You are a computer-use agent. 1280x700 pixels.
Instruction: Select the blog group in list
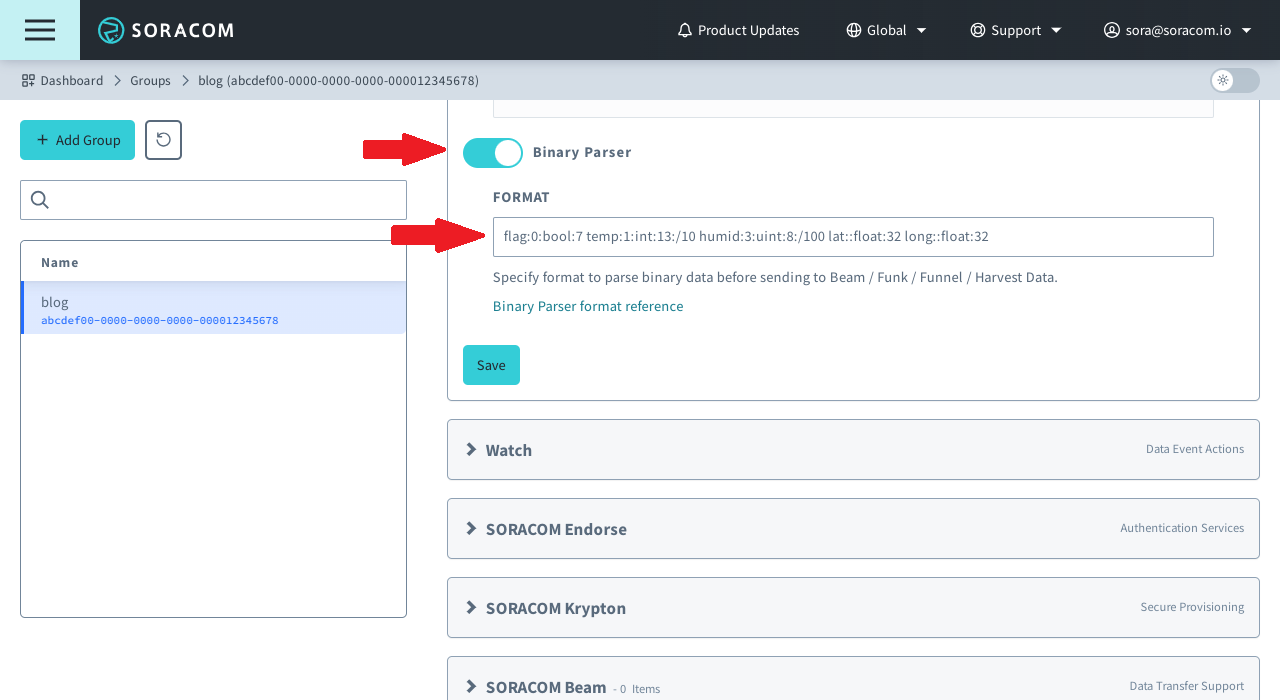[x=213, y=308]
